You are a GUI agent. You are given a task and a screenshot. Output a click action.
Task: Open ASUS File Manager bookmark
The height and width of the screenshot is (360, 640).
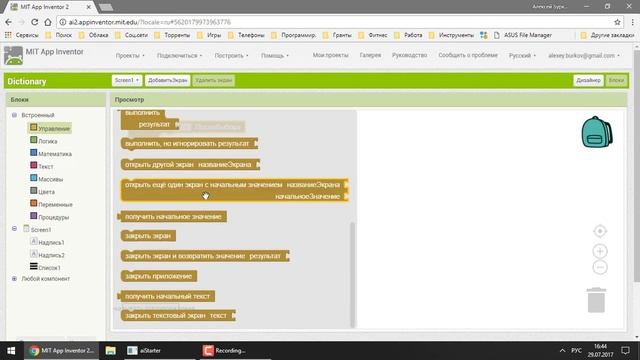pos(523,35)
